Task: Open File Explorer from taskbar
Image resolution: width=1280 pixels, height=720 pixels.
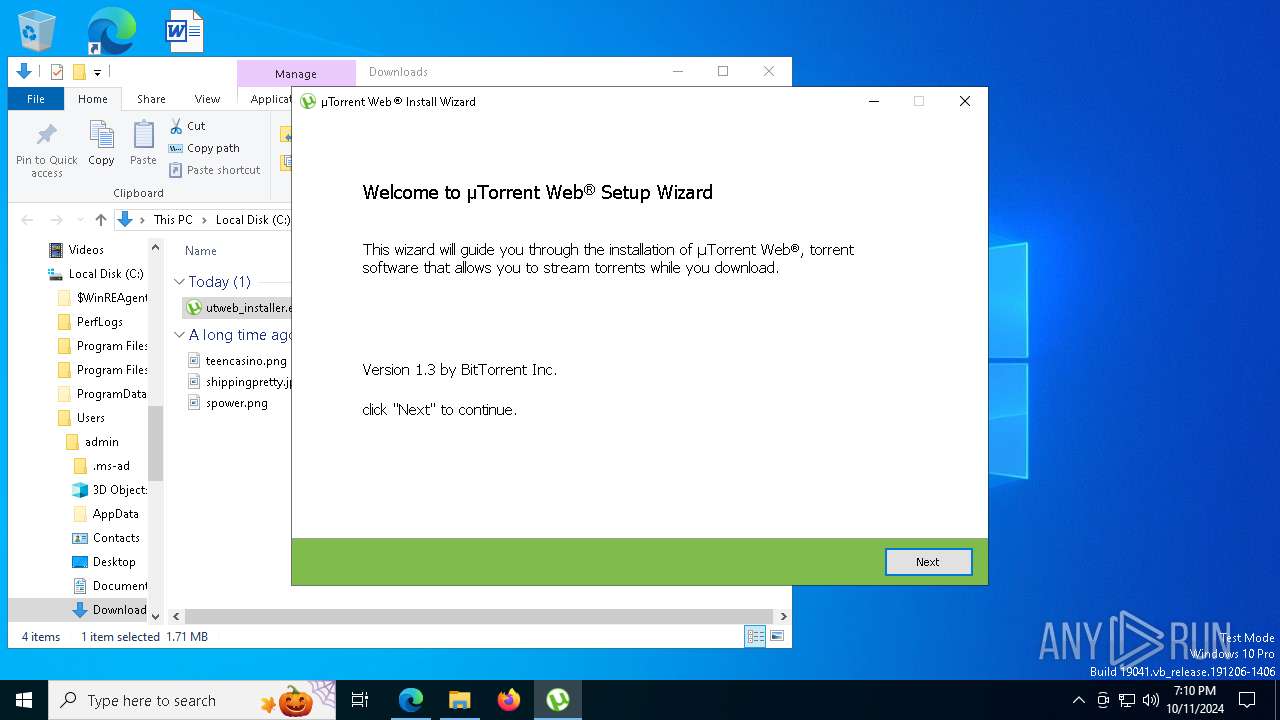Action: tap(459, 700)
